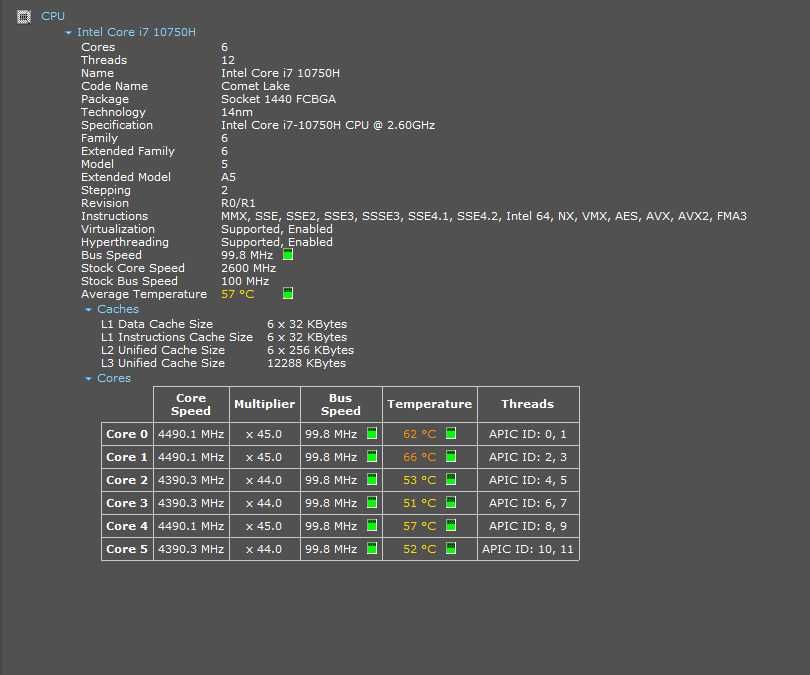Screen dimensions: 810x675
Task: Click Core 1 multiplier x 45.0 cell
Action: tap(264, 457)
